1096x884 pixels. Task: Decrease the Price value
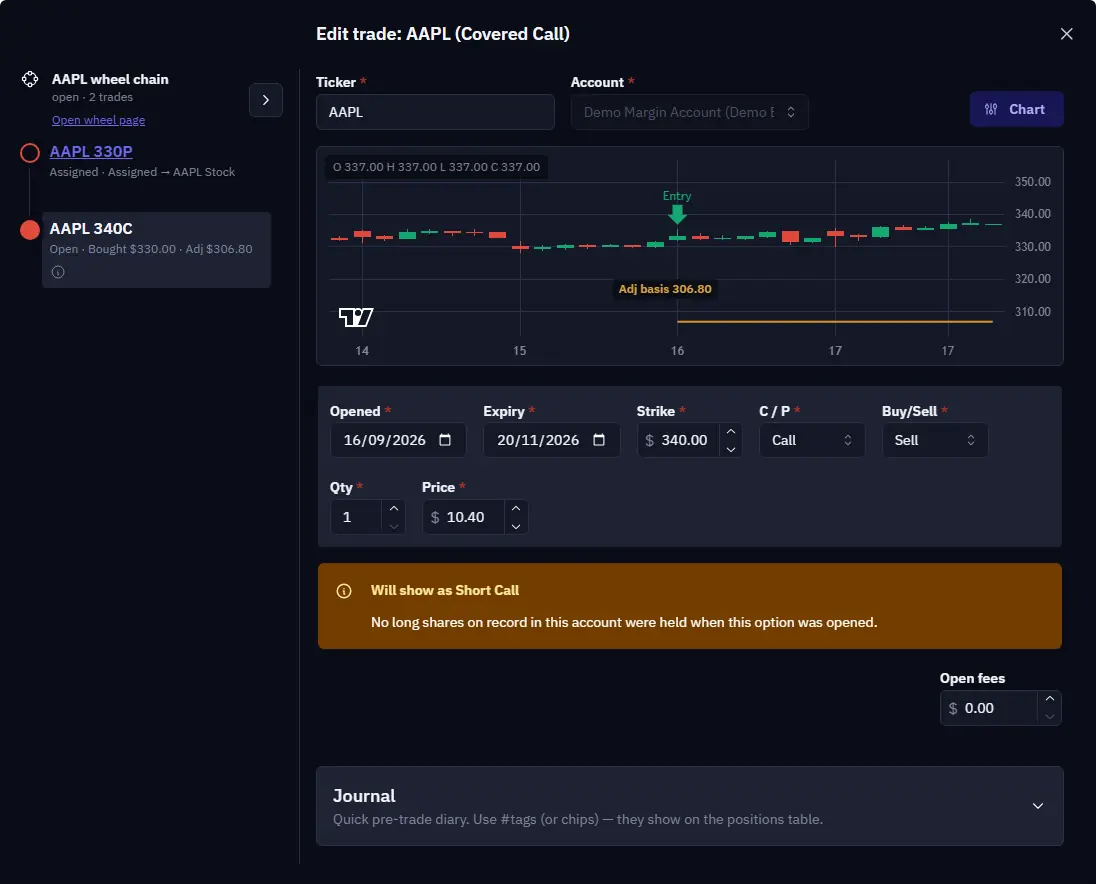coord(516,526)
